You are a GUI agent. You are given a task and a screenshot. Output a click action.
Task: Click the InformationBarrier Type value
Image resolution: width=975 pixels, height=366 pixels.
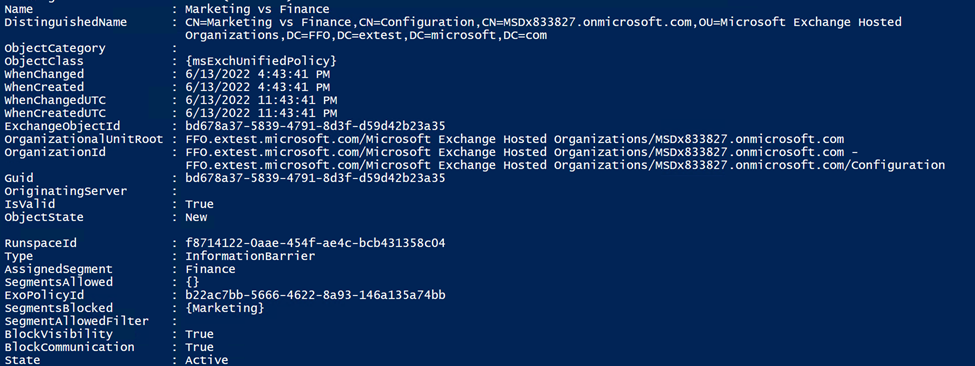tap(250, 256)
